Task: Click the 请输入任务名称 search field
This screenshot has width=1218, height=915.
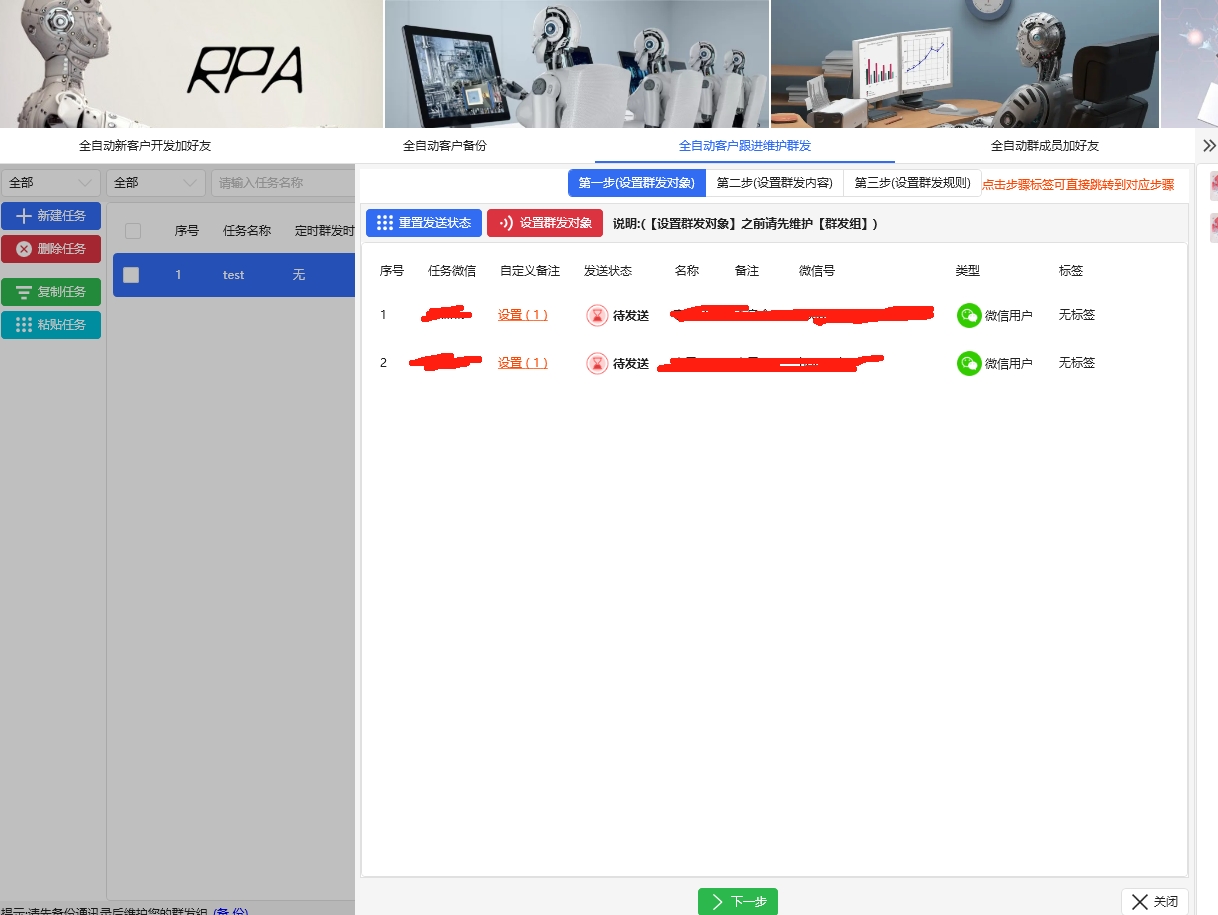Action: pyautogui.click(x=283, y=183)
